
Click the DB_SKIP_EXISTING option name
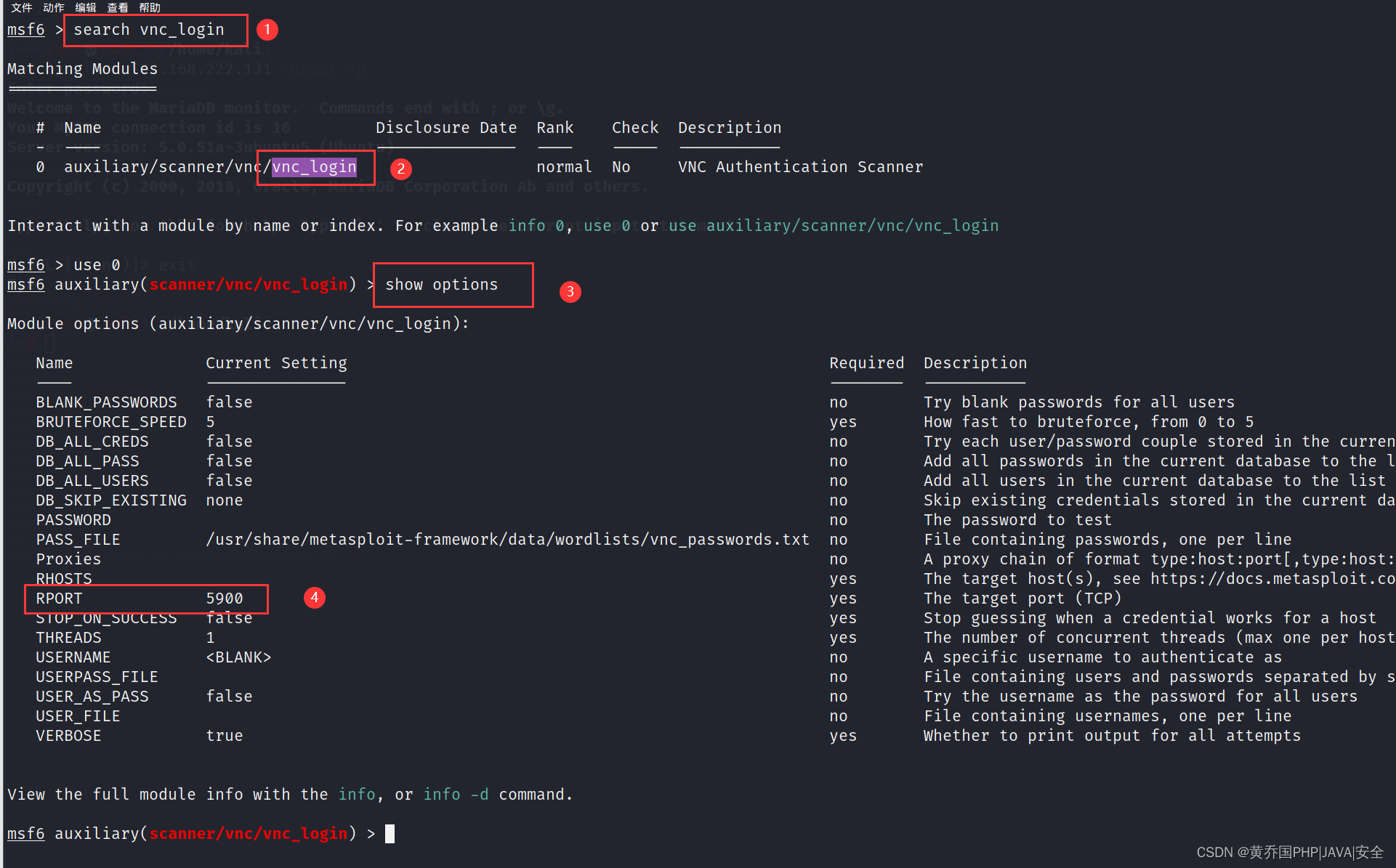tap(111, 500)
